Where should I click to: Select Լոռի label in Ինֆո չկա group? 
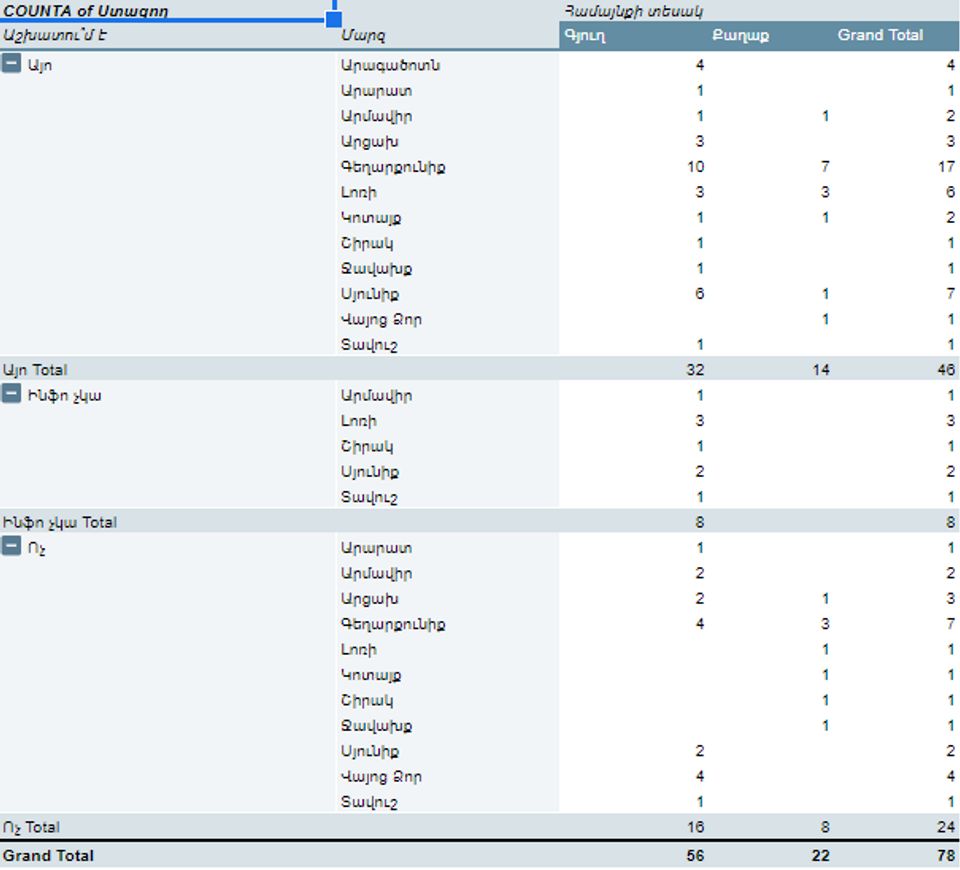click(358, 421)
